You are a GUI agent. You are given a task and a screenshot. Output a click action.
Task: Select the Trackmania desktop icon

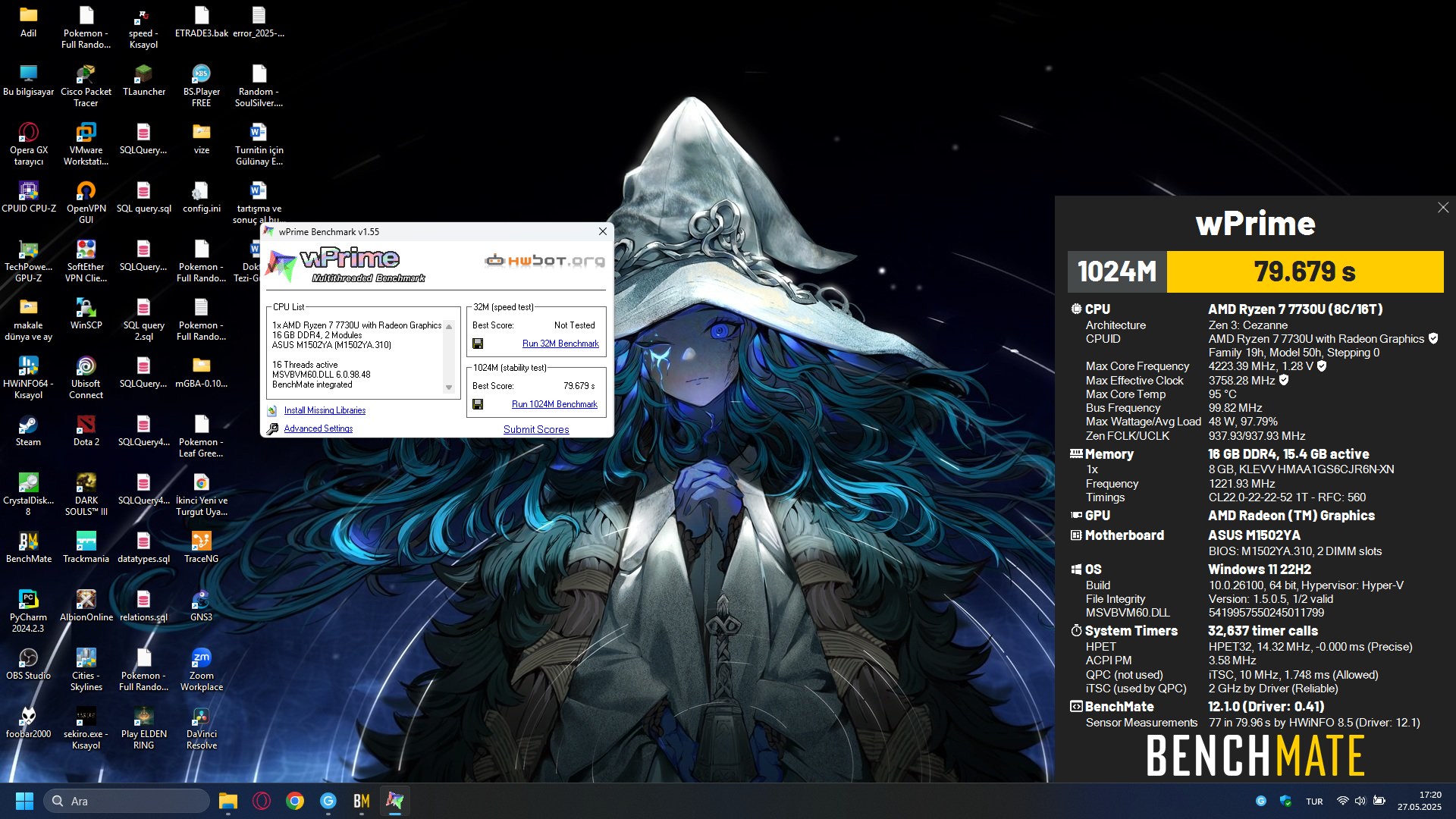pyautogui.click(x=86, y=547)
